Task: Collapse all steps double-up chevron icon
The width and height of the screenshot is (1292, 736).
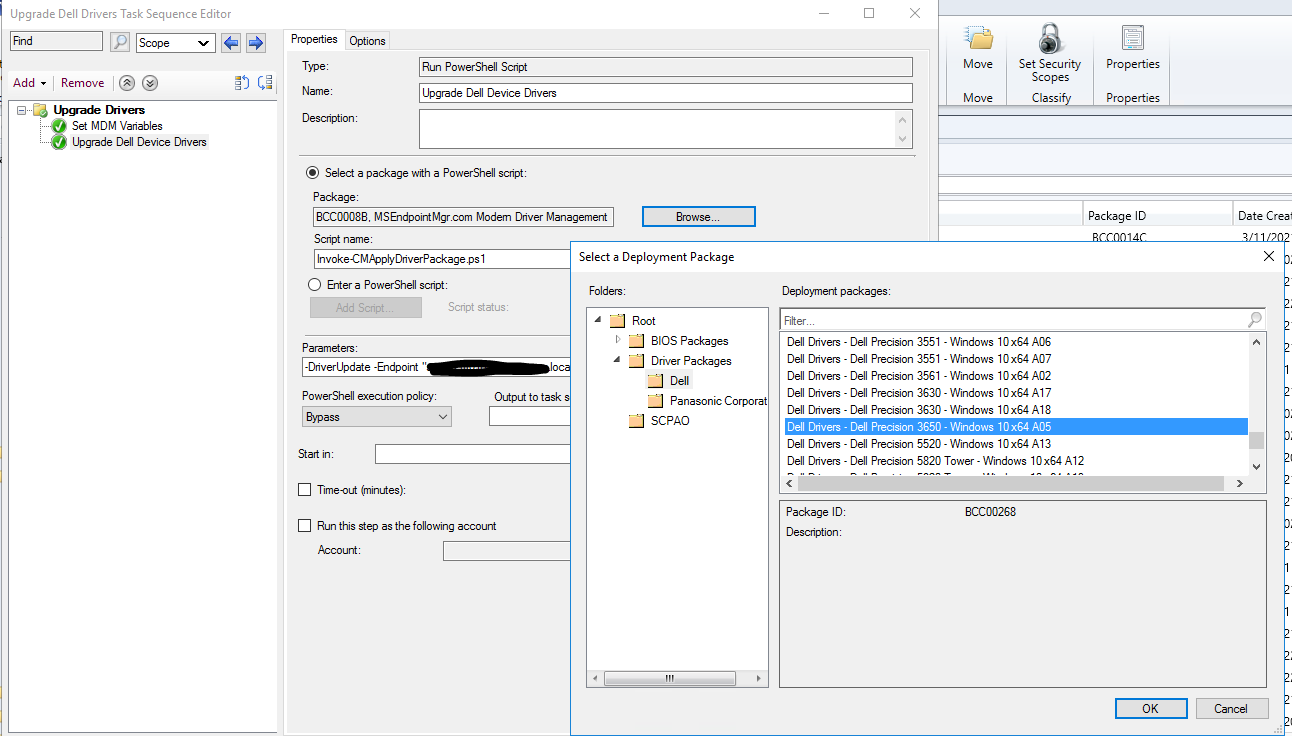Action: (x=127, y=83)
